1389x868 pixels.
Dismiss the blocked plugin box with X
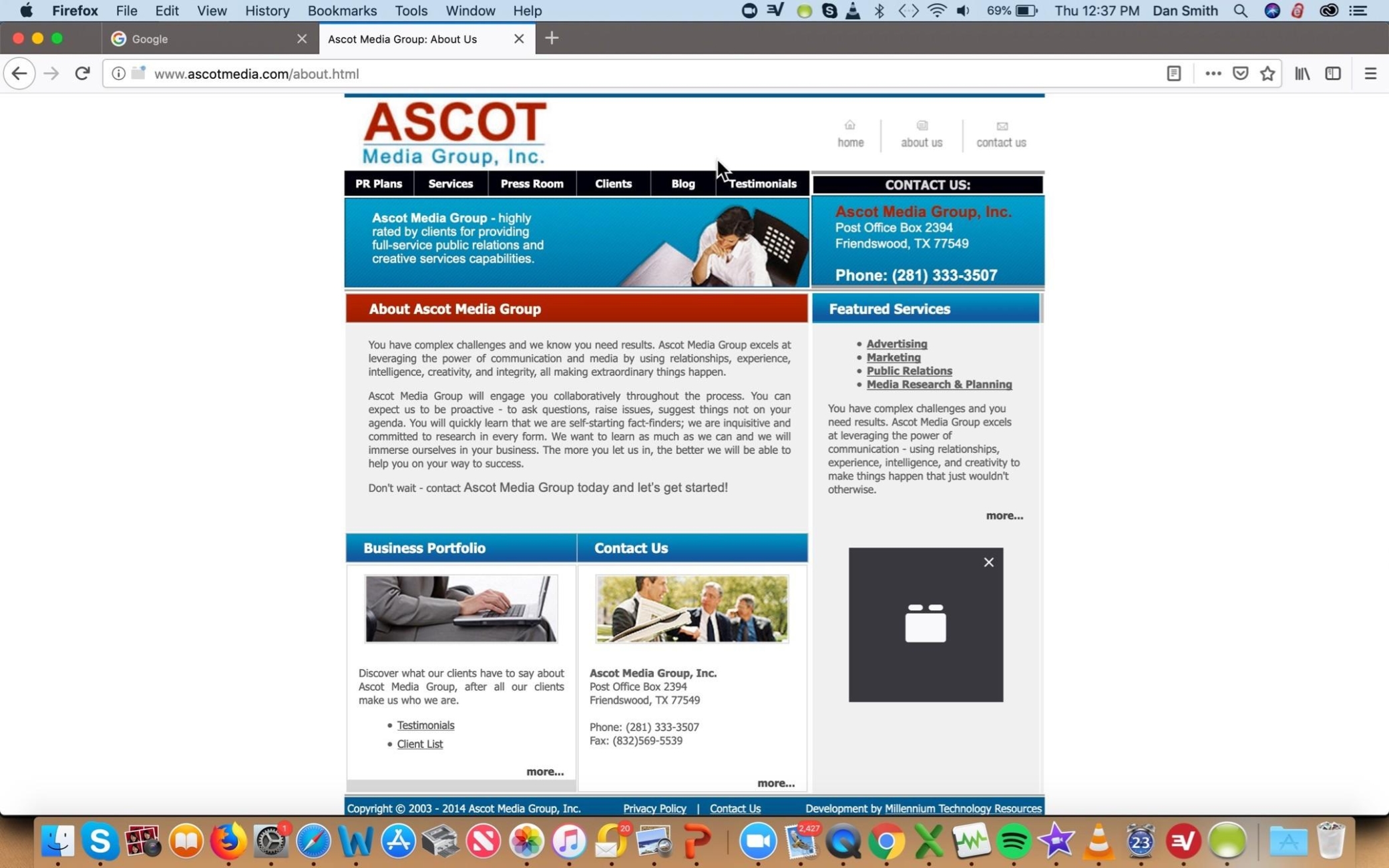point(989,562)
